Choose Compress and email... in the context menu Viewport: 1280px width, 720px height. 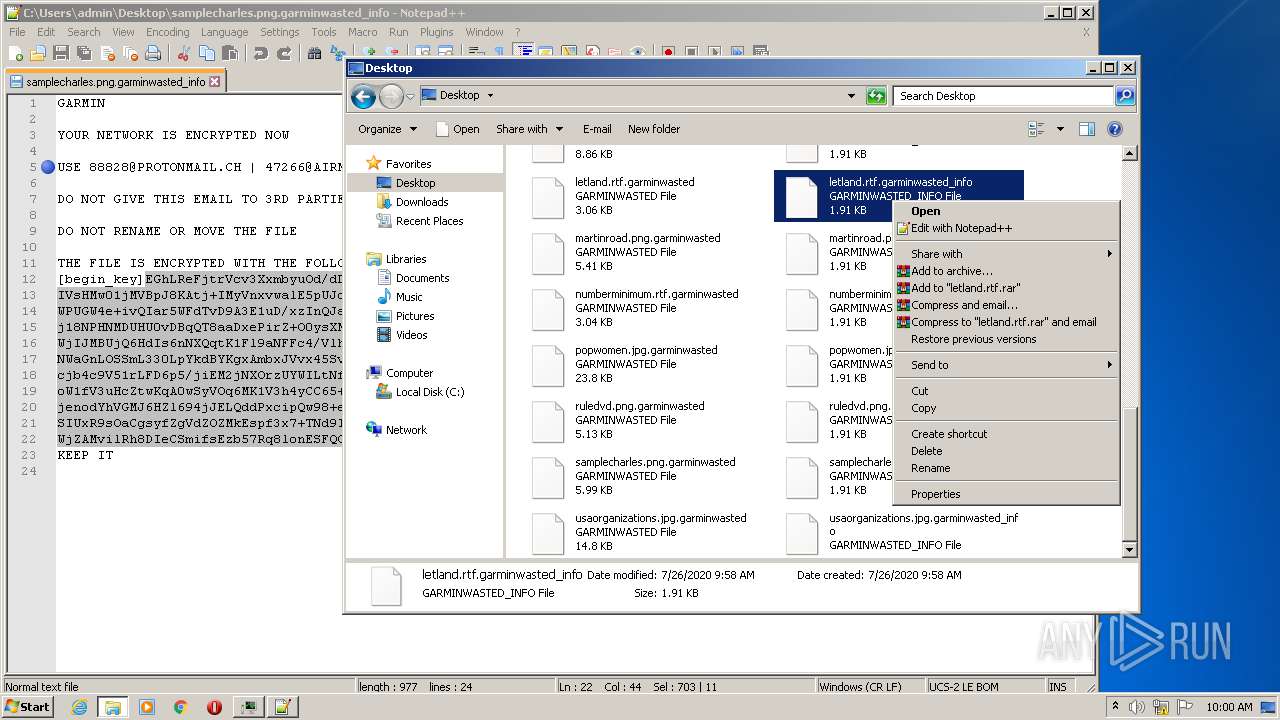tap(1006, 305)
